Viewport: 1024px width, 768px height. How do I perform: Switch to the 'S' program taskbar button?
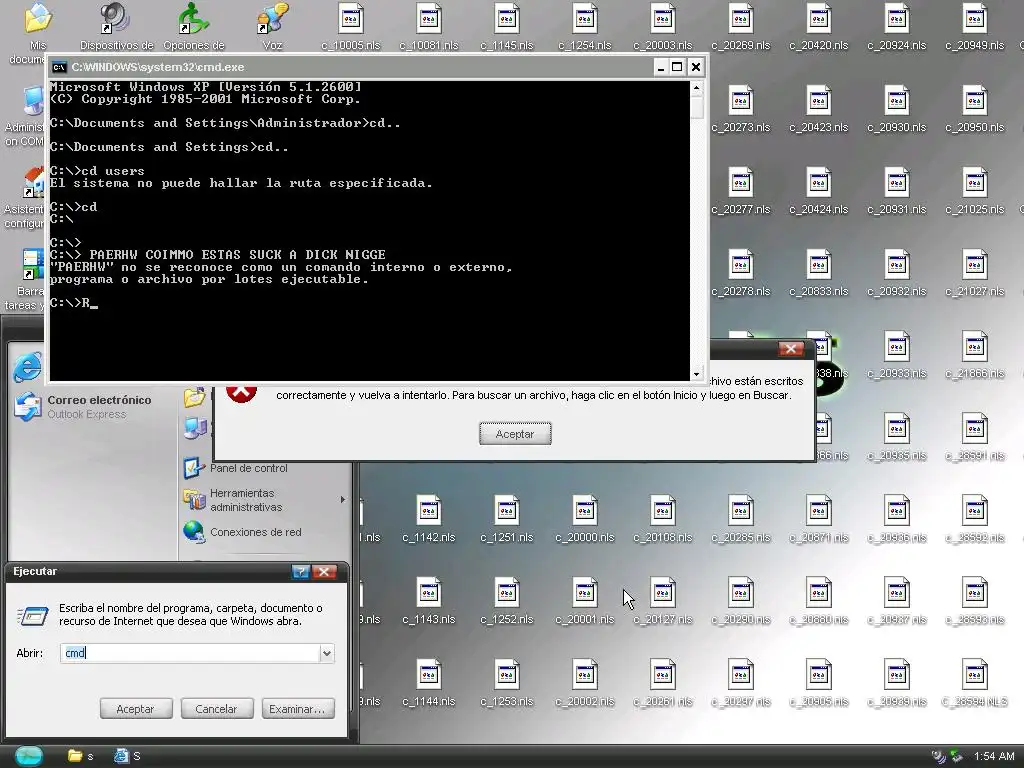(x=127, y=756)
